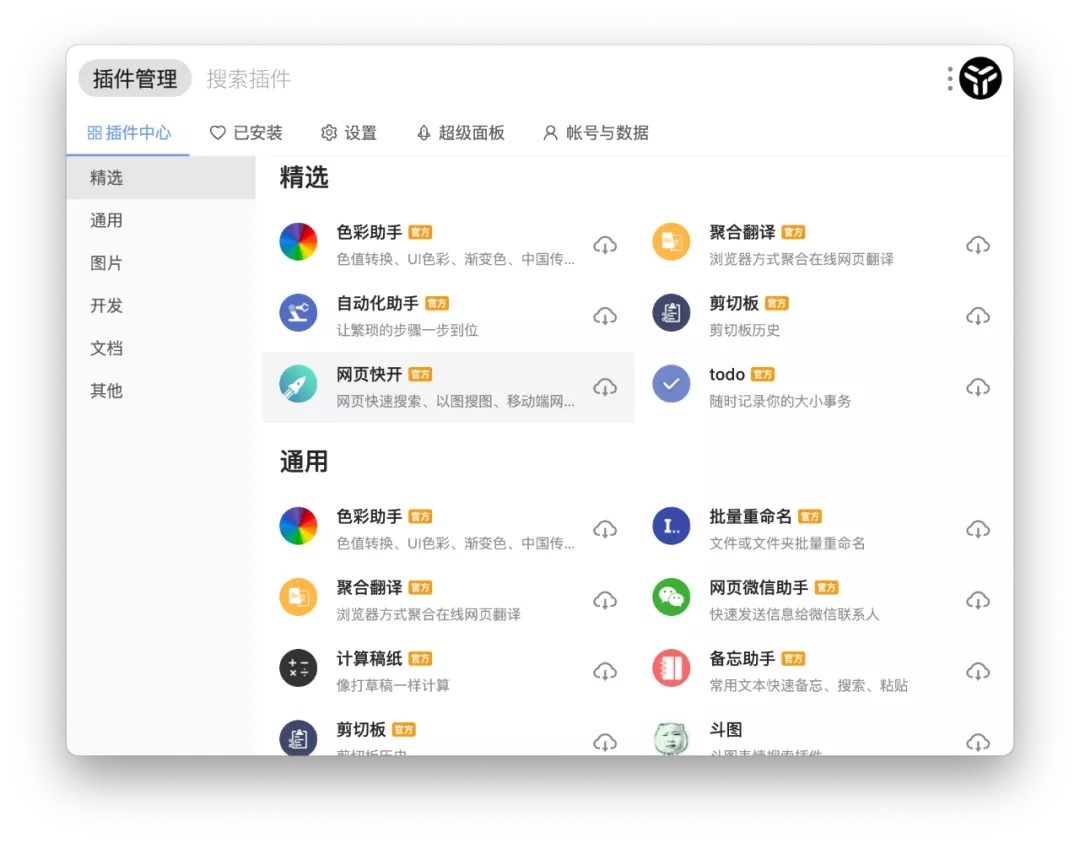Download 聚合翻译 in 通用 section
The image size is (1080, 843).
(x=605, y=601)
